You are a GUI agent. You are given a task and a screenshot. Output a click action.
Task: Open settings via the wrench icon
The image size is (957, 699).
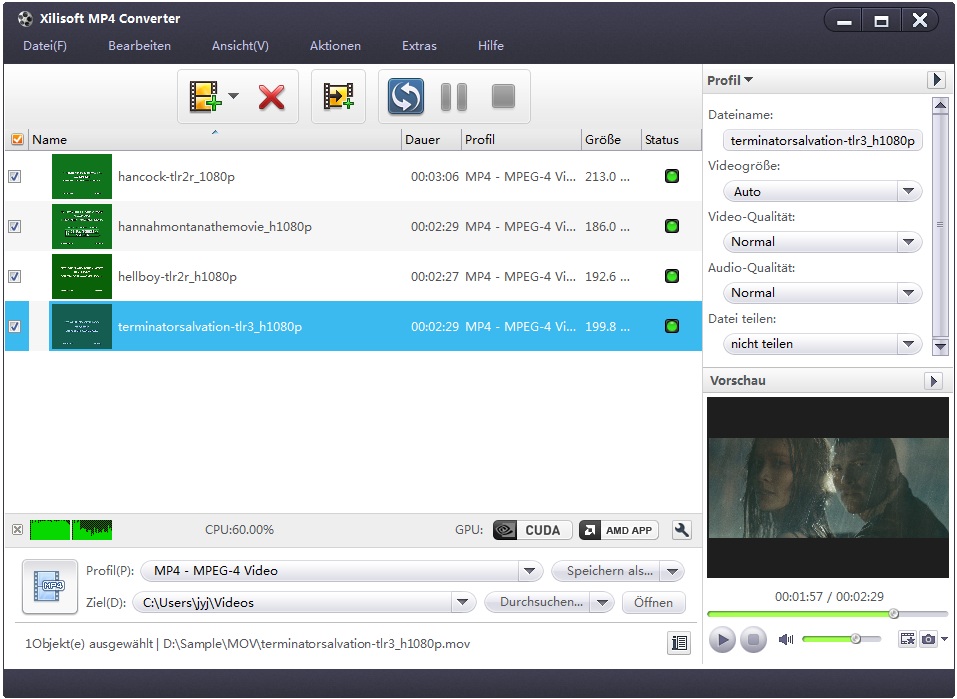click(681, 530)
